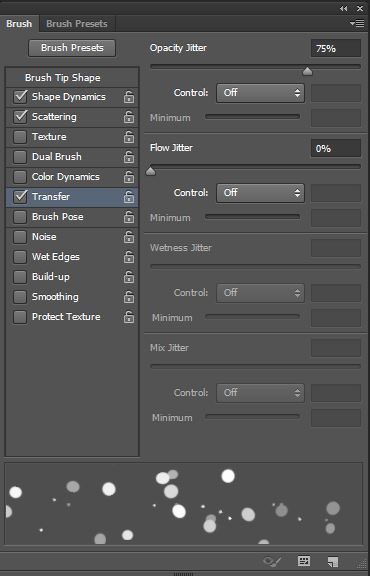370x576 pixels.
Task: Enable the Color Dynamics checkbox
Action: (x=20, y=177)
